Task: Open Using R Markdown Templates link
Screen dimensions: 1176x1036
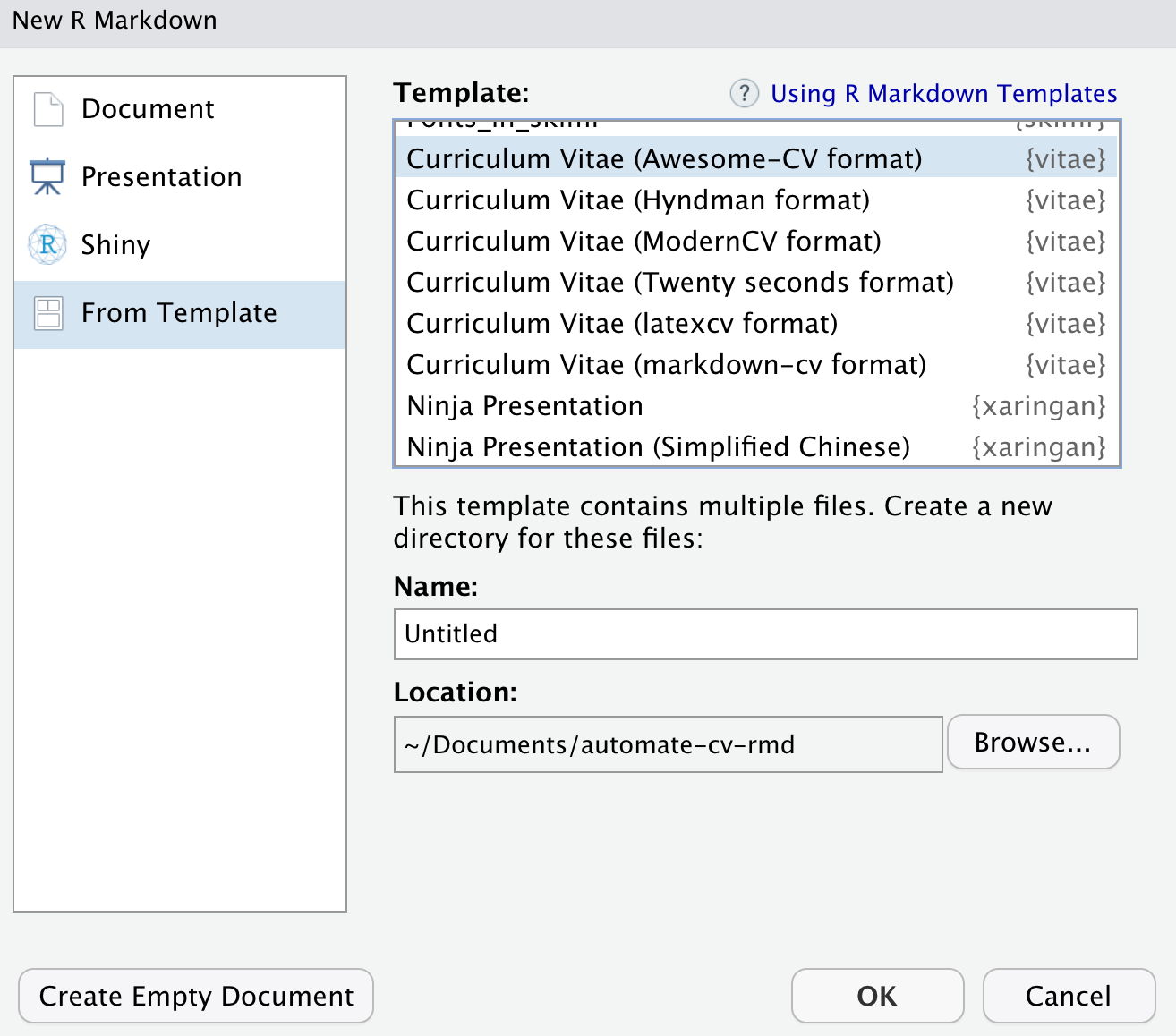Action: click(x=943, y=94)
